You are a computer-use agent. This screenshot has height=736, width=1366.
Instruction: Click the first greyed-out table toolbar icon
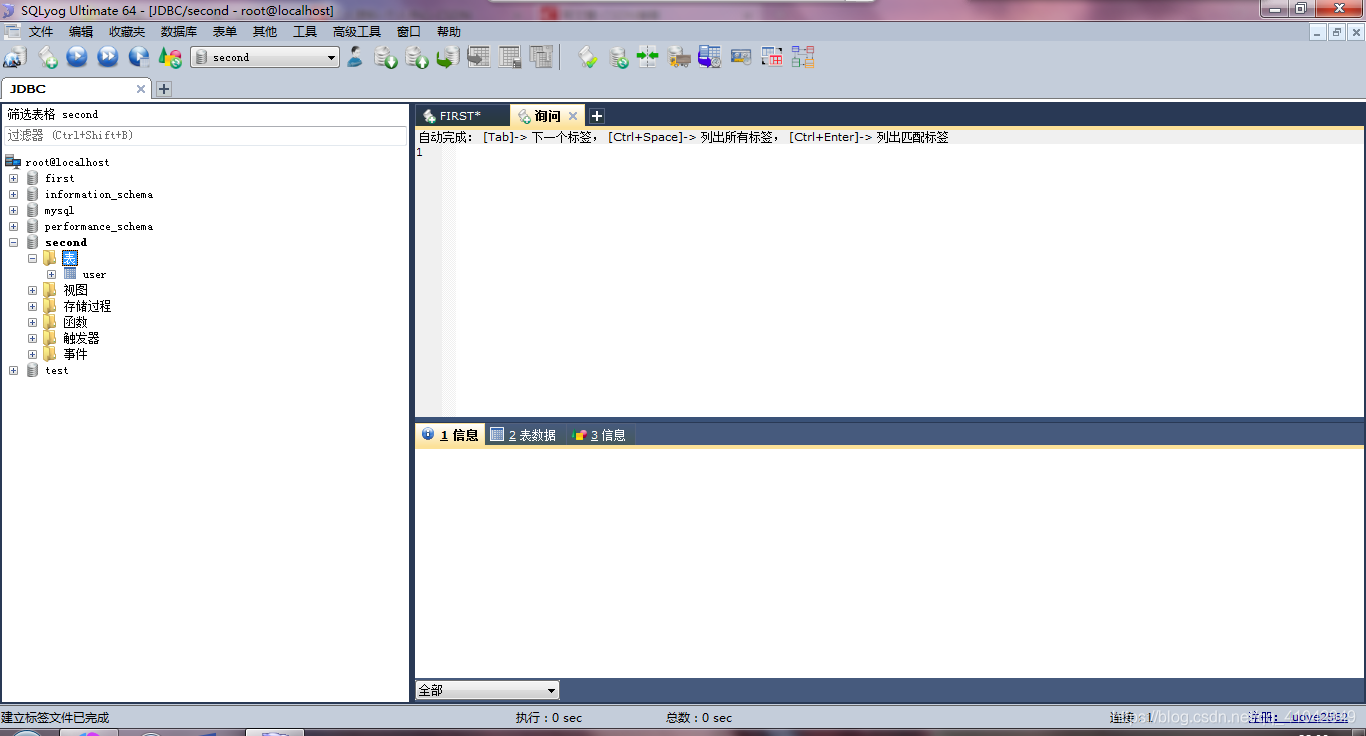479,57
